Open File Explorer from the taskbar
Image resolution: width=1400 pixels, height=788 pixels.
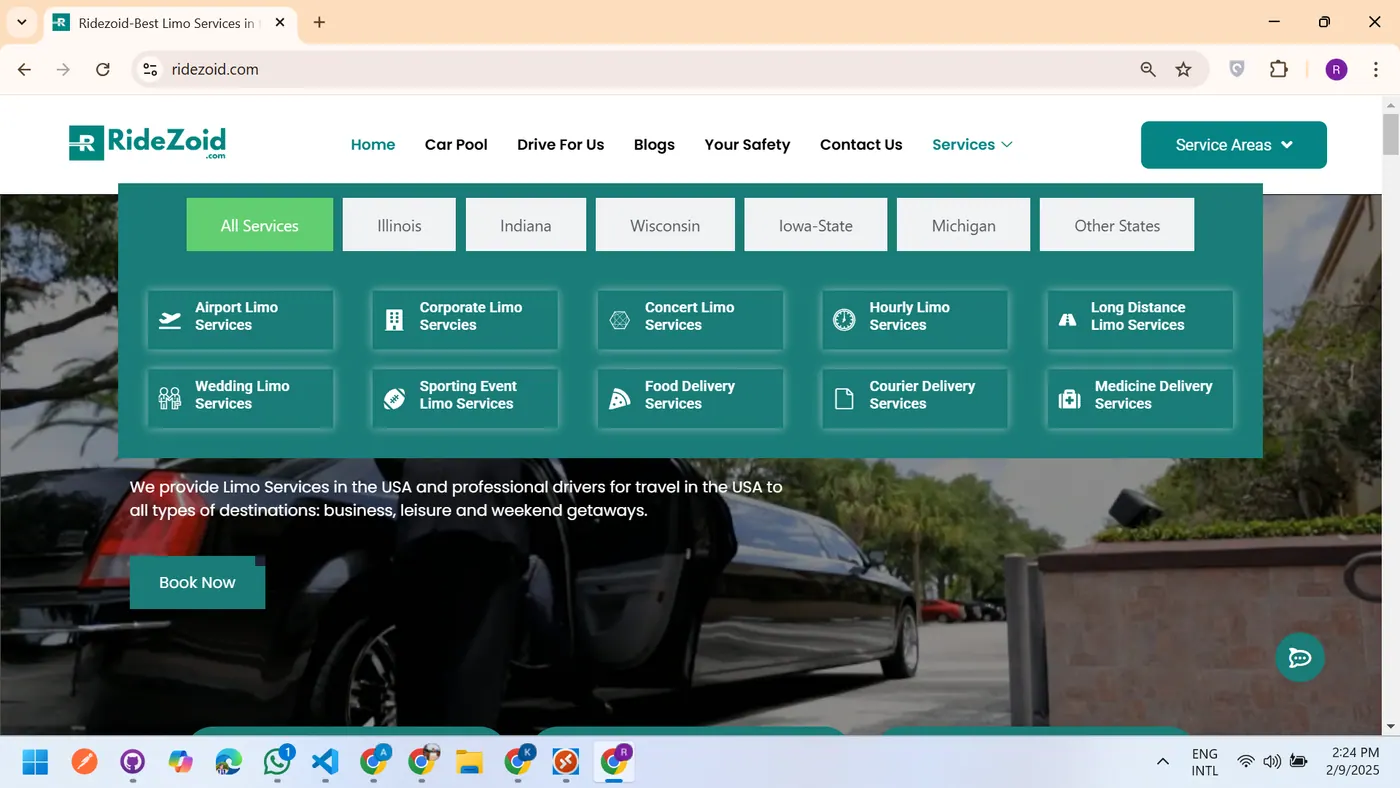tap(470, 762)
